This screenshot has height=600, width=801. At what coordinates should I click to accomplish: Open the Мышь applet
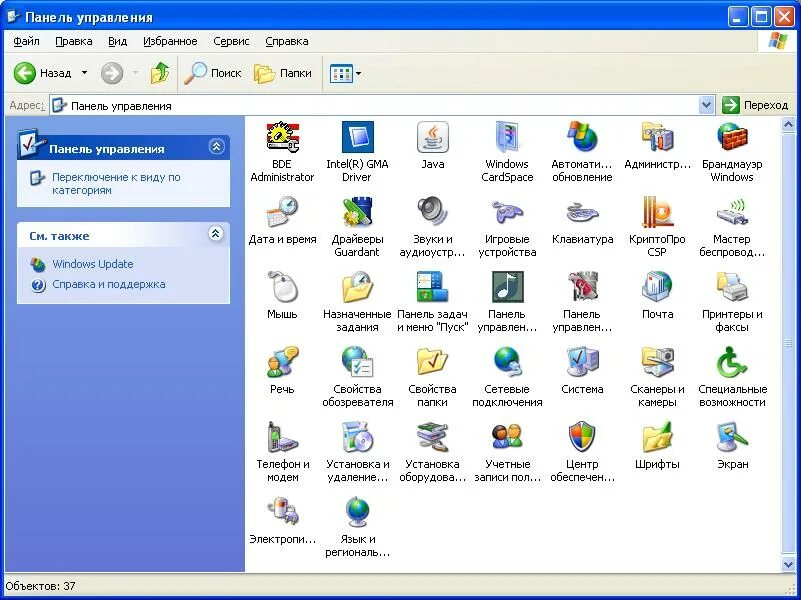pos(282,287)
